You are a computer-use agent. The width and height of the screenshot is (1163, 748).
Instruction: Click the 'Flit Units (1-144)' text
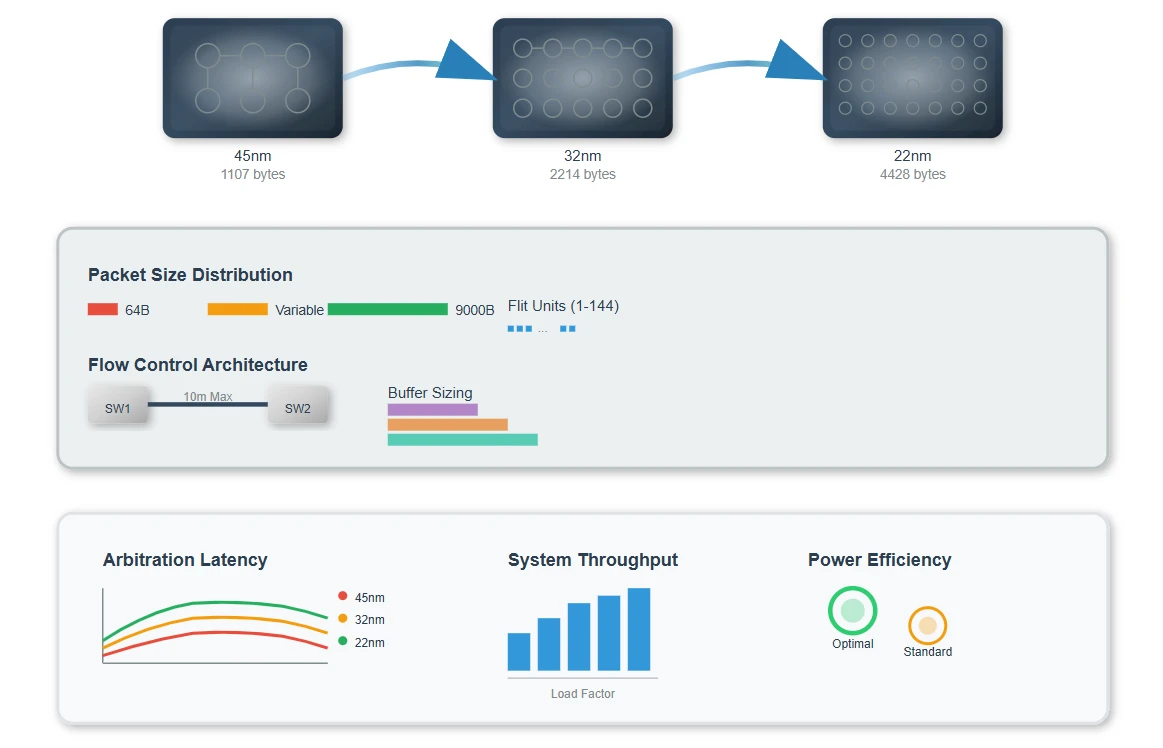(x=564, y=306)
